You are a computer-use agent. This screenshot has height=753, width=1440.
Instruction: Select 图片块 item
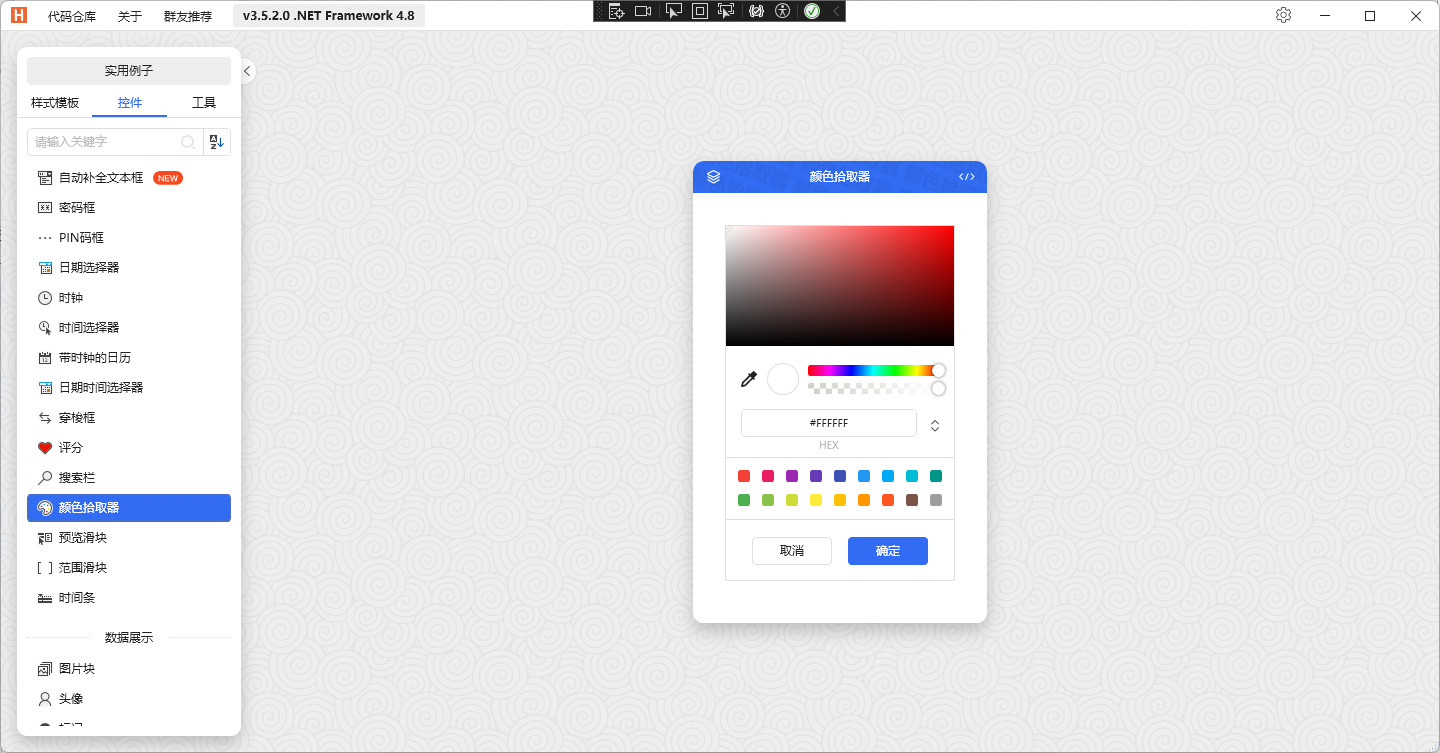(x=129, y=669)
